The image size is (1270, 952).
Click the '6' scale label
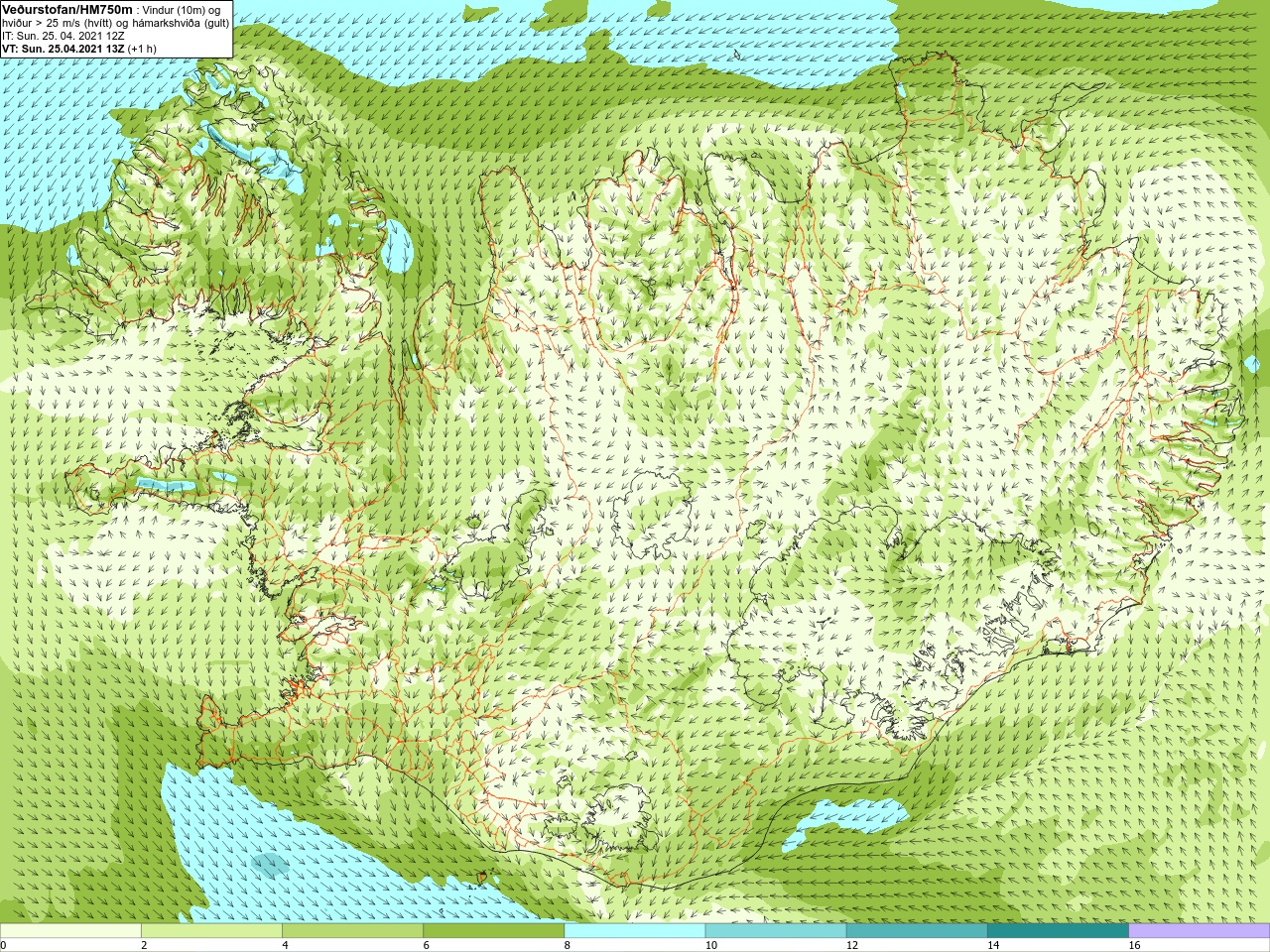[x=427, y=945]
